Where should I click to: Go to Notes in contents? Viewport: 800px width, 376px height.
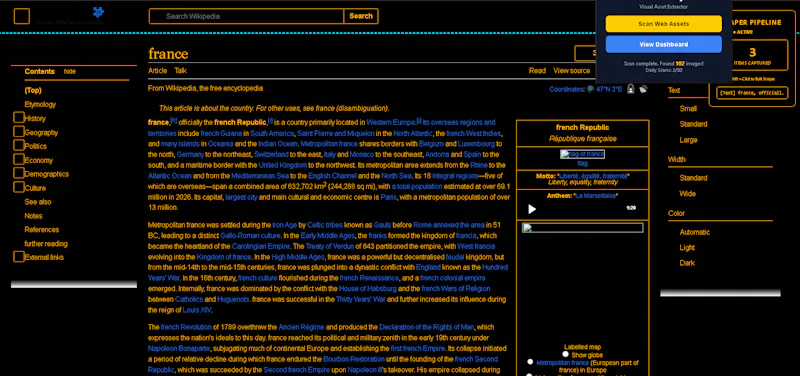33,216
